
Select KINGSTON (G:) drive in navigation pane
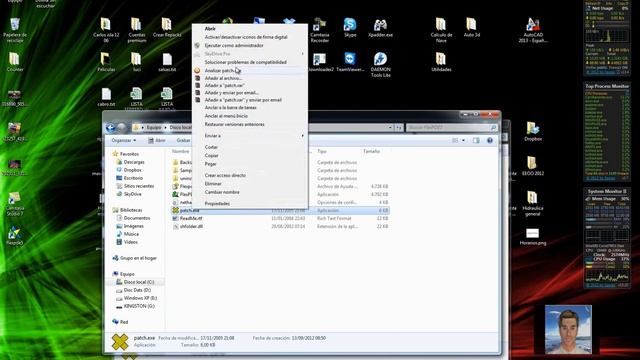tap(139, 306)
